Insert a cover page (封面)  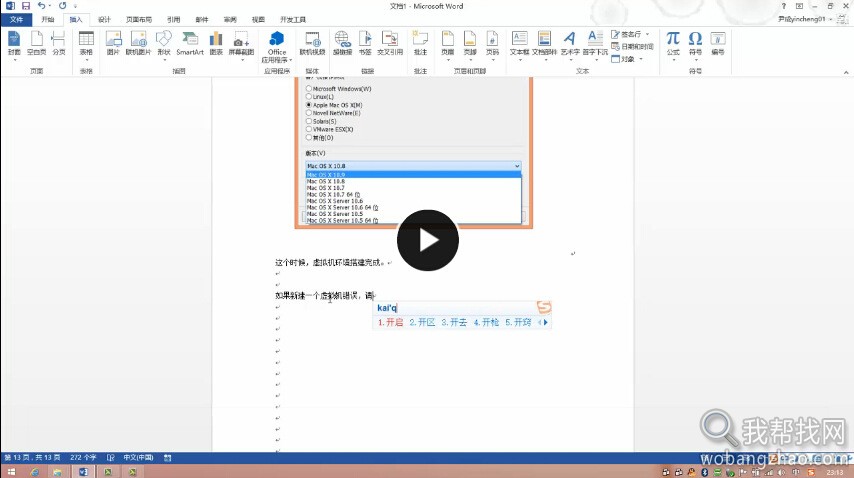point(14,43)
